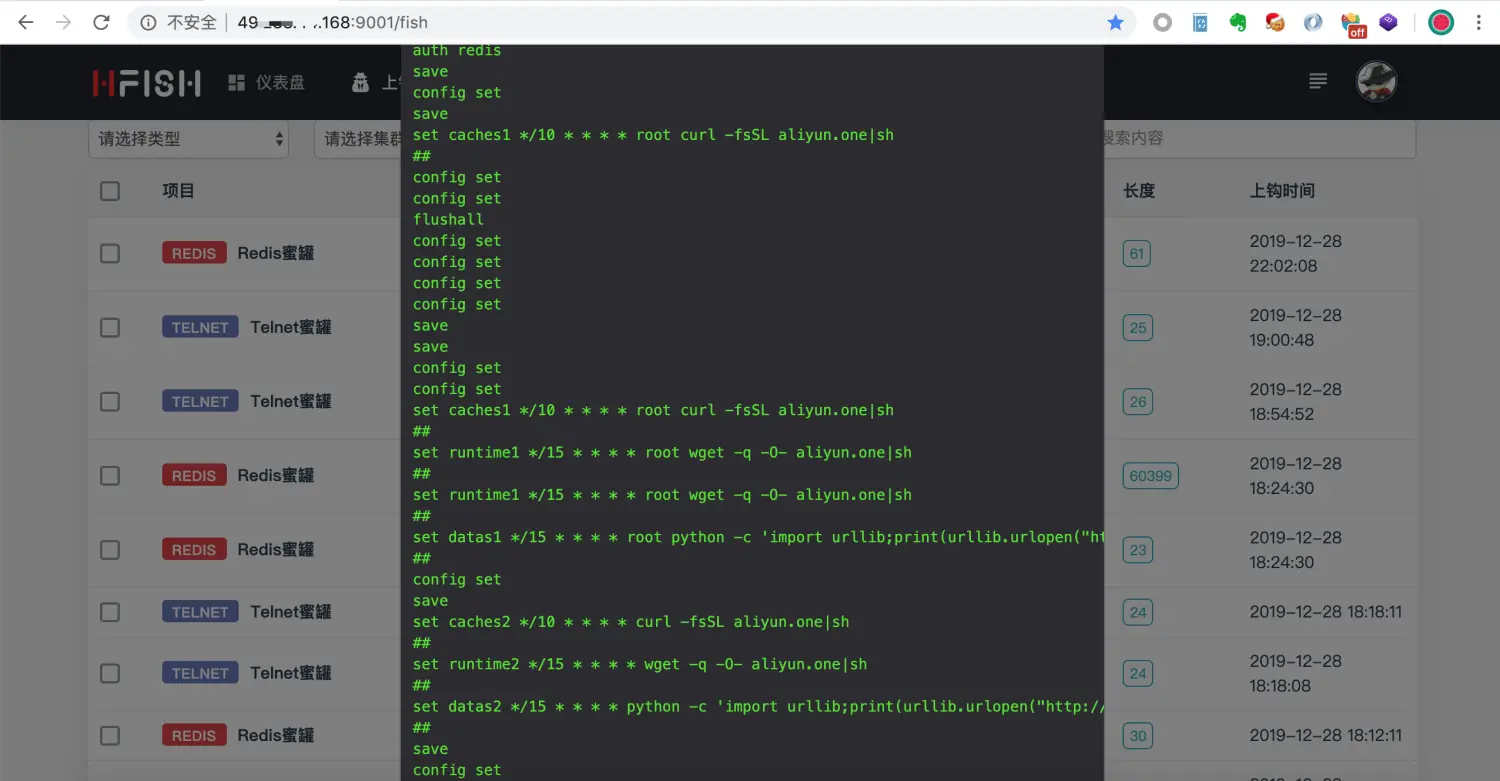Viewport: 1500px width, 781px height.
Task: Click the length badge 25
Action: (1138, 328)
